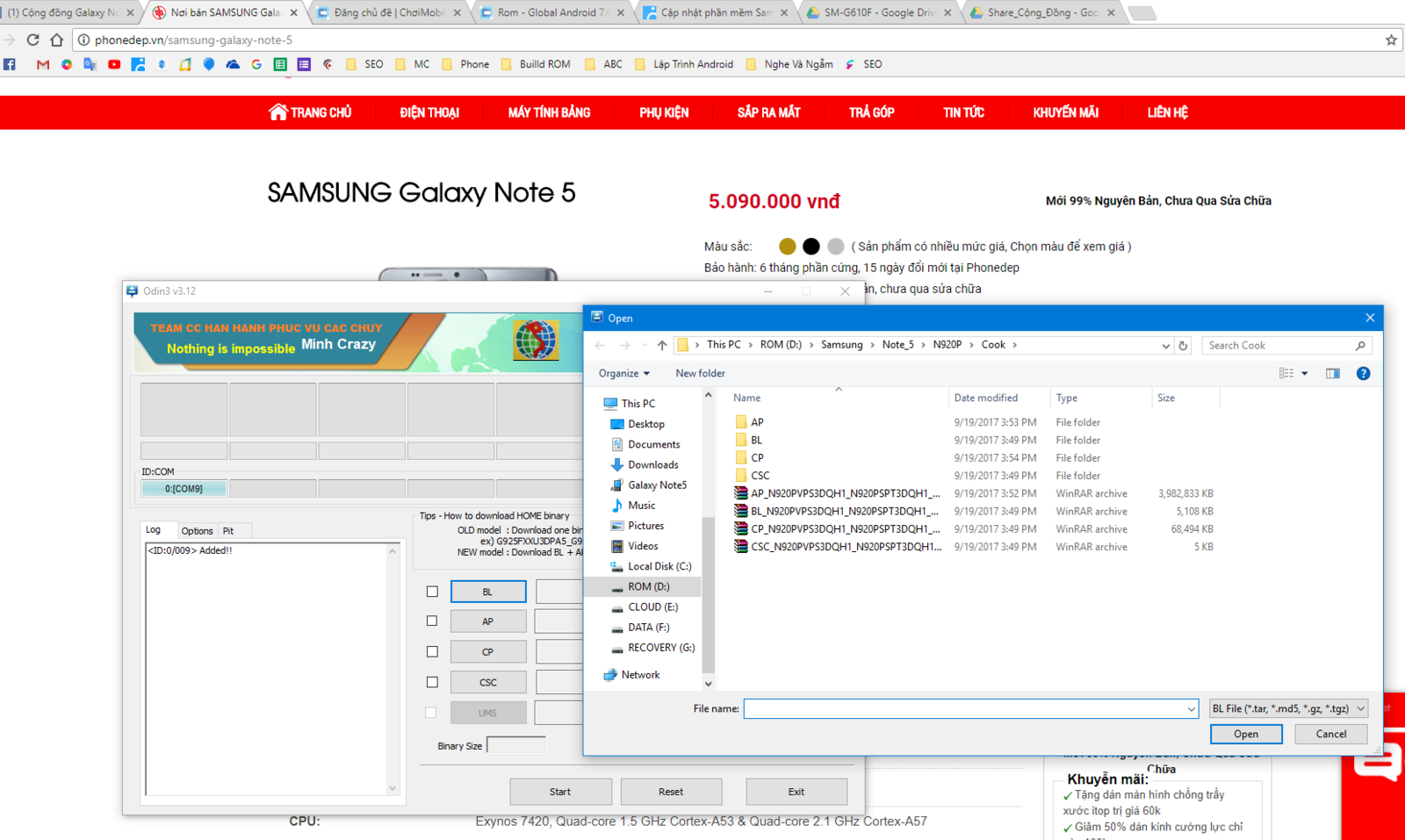The width and height of the screenshot is (1405, 840).
Task: Open the Buiild ROM bookmark folder
Action: pos(536,64)
